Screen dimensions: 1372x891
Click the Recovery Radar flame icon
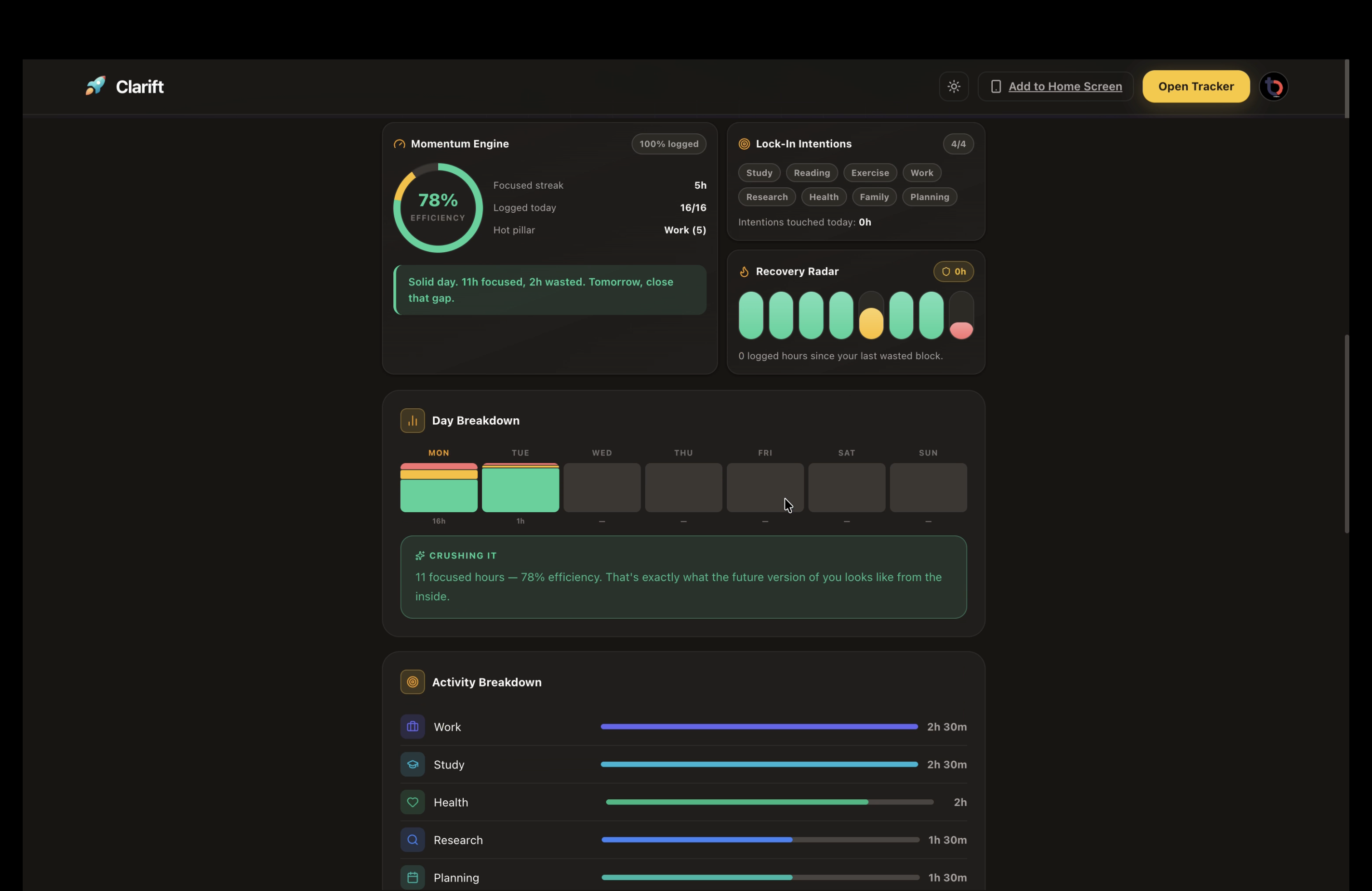(x=744, y=271)
